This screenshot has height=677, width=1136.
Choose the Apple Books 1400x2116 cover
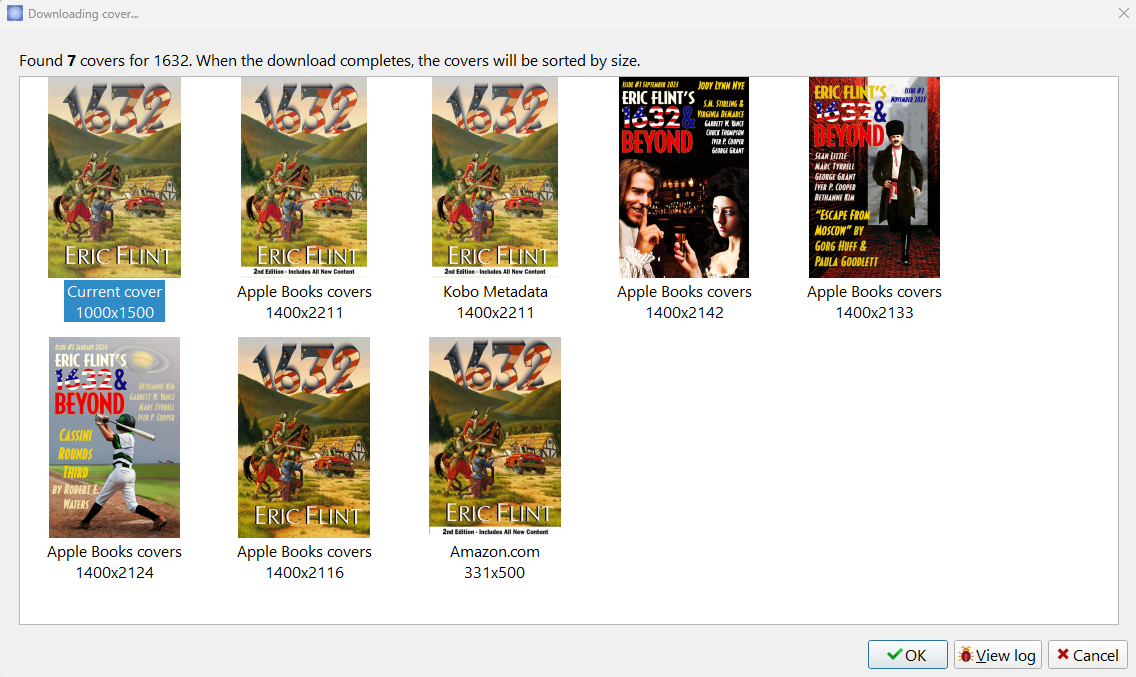pyautogui.click(x=304, y=437)
